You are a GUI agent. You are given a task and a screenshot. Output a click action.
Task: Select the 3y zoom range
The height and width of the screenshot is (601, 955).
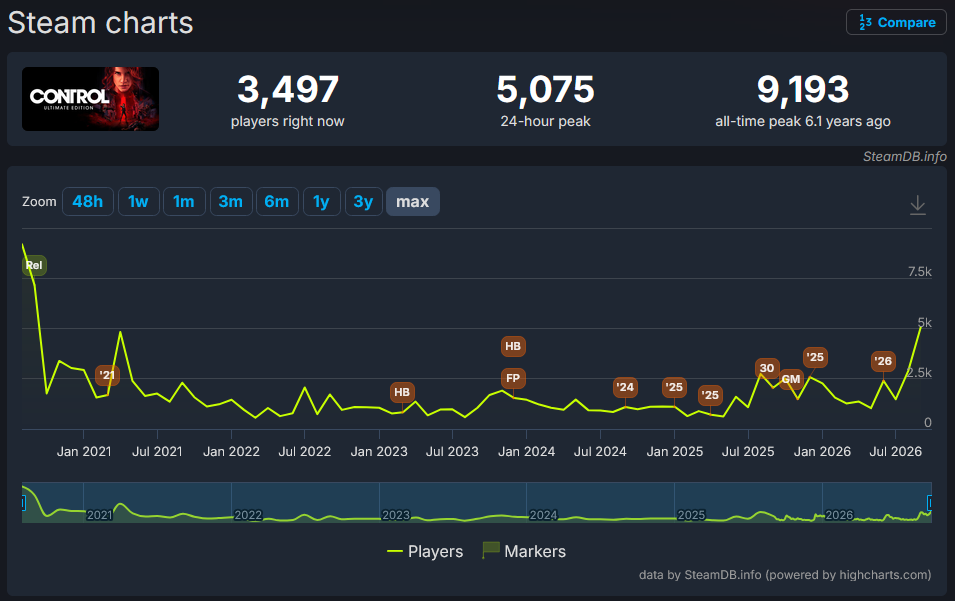click(364, 202)
